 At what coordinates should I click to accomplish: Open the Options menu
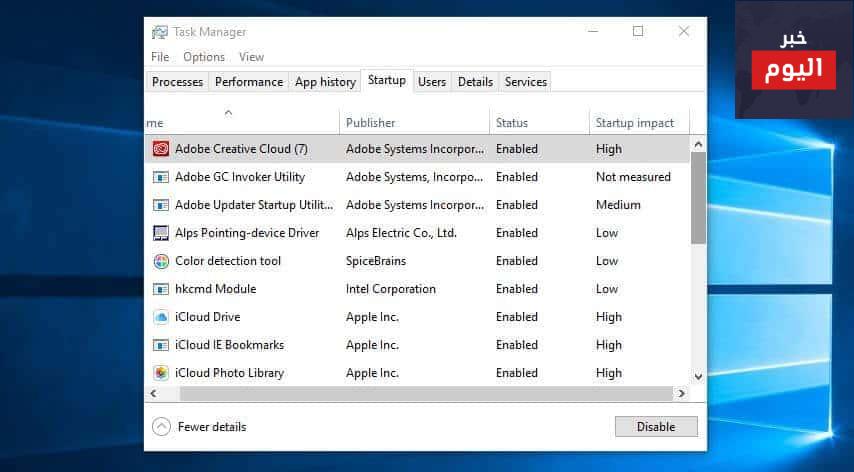(204, 57)
